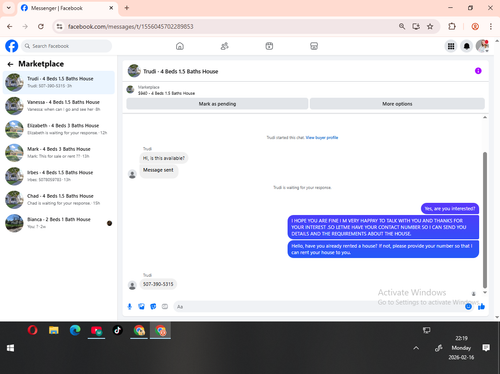
Task: Open the Bianca - 2 Beds 1 Bath conversation
Action: pos(59,223)
